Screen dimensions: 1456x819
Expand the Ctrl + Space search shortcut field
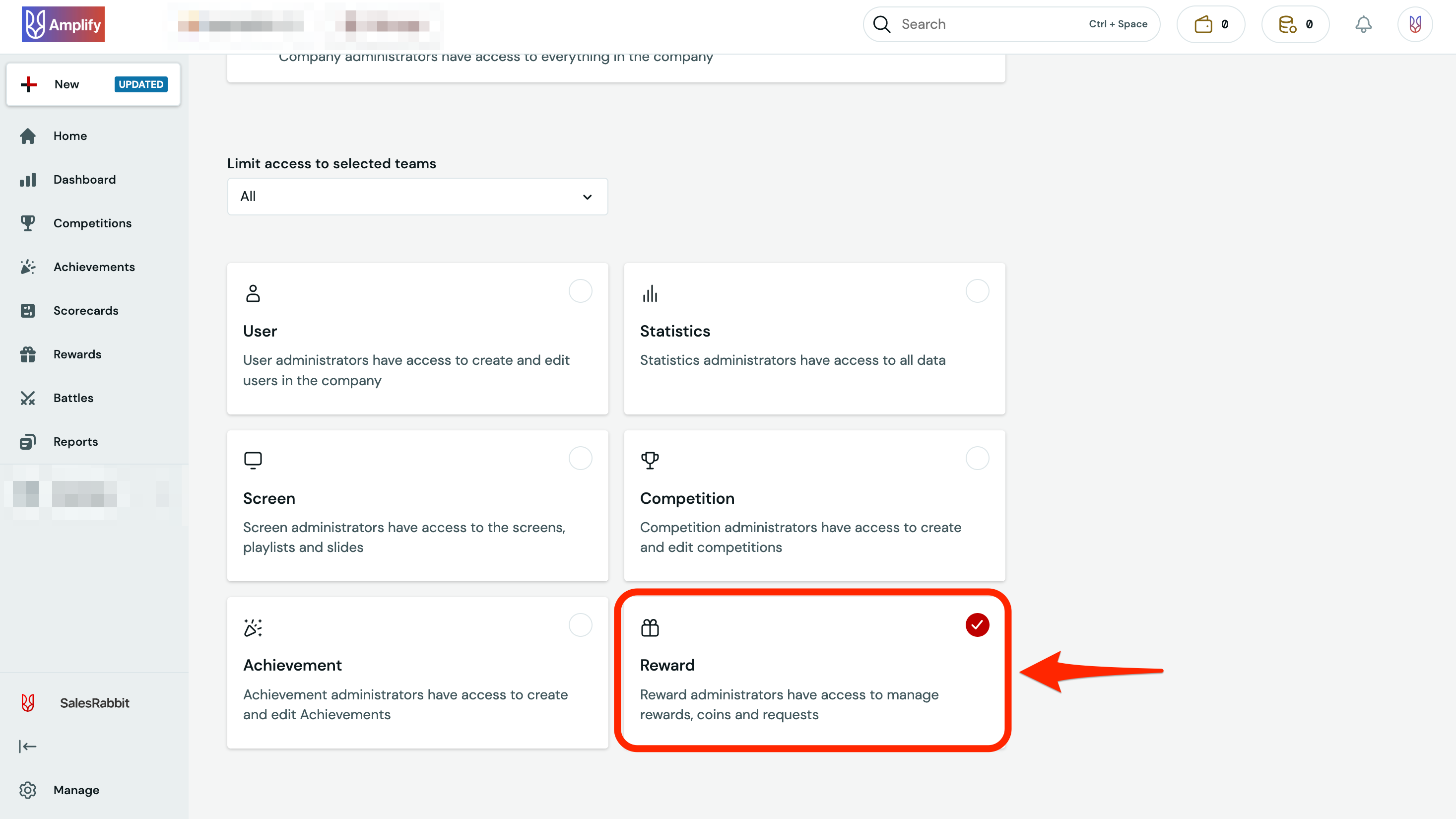(1118, 24)
